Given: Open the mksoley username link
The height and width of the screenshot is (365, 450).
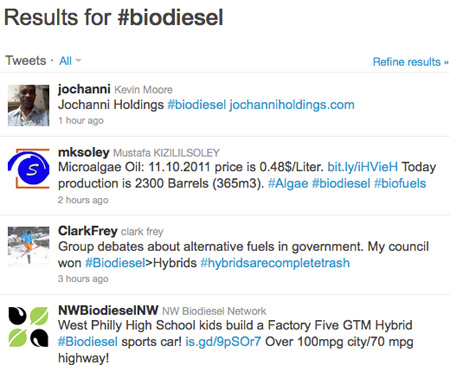Looking at the screenshot, I should coord(84,152).
